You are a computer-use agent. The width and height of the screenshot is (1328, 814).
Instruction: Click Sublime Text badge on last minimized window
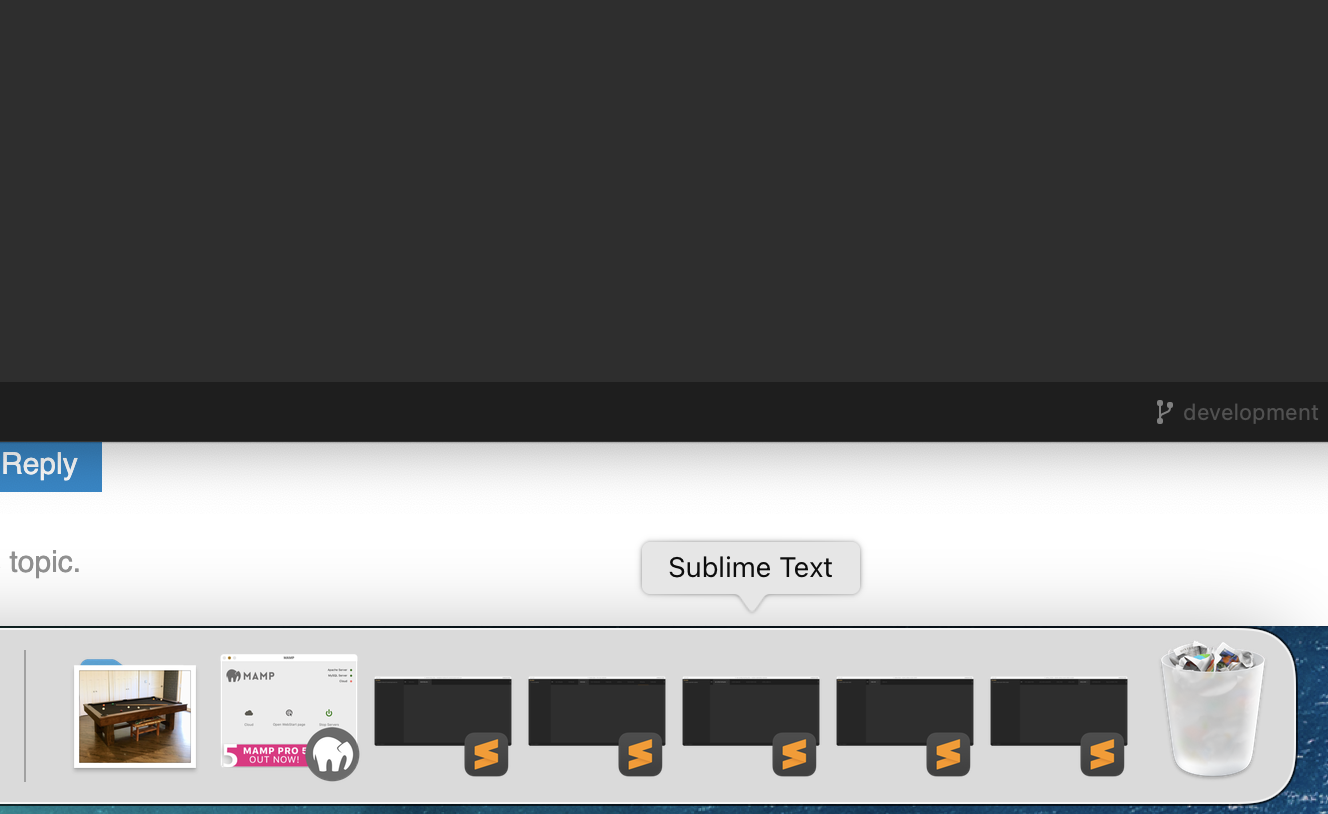click(1102, 754)
